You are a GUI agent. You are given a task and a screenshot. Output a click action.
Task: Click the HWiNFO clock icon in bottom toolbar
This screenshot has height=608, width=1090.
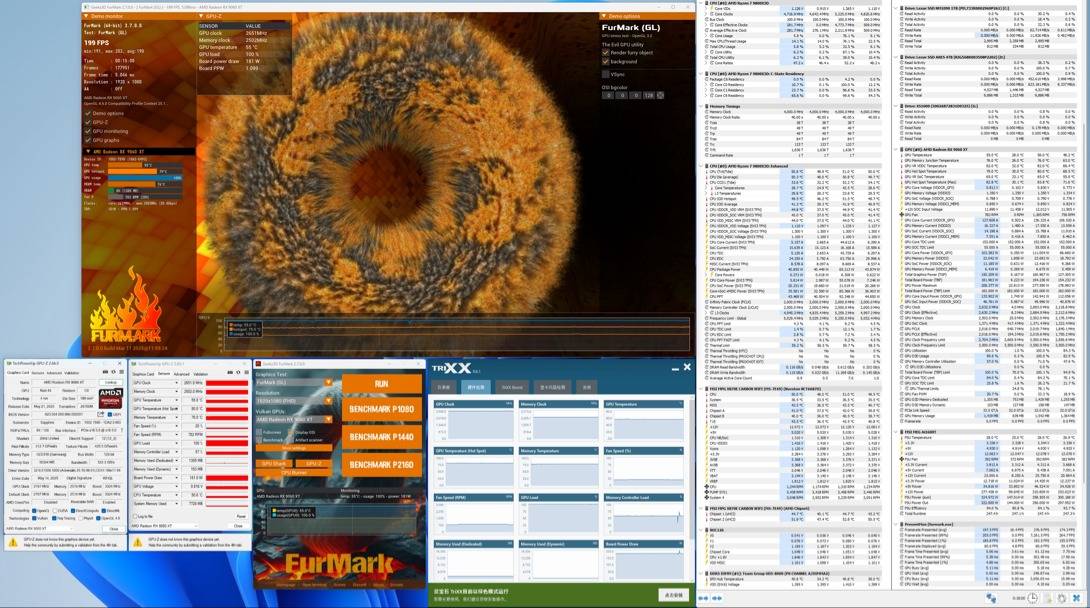point(1032,598)
